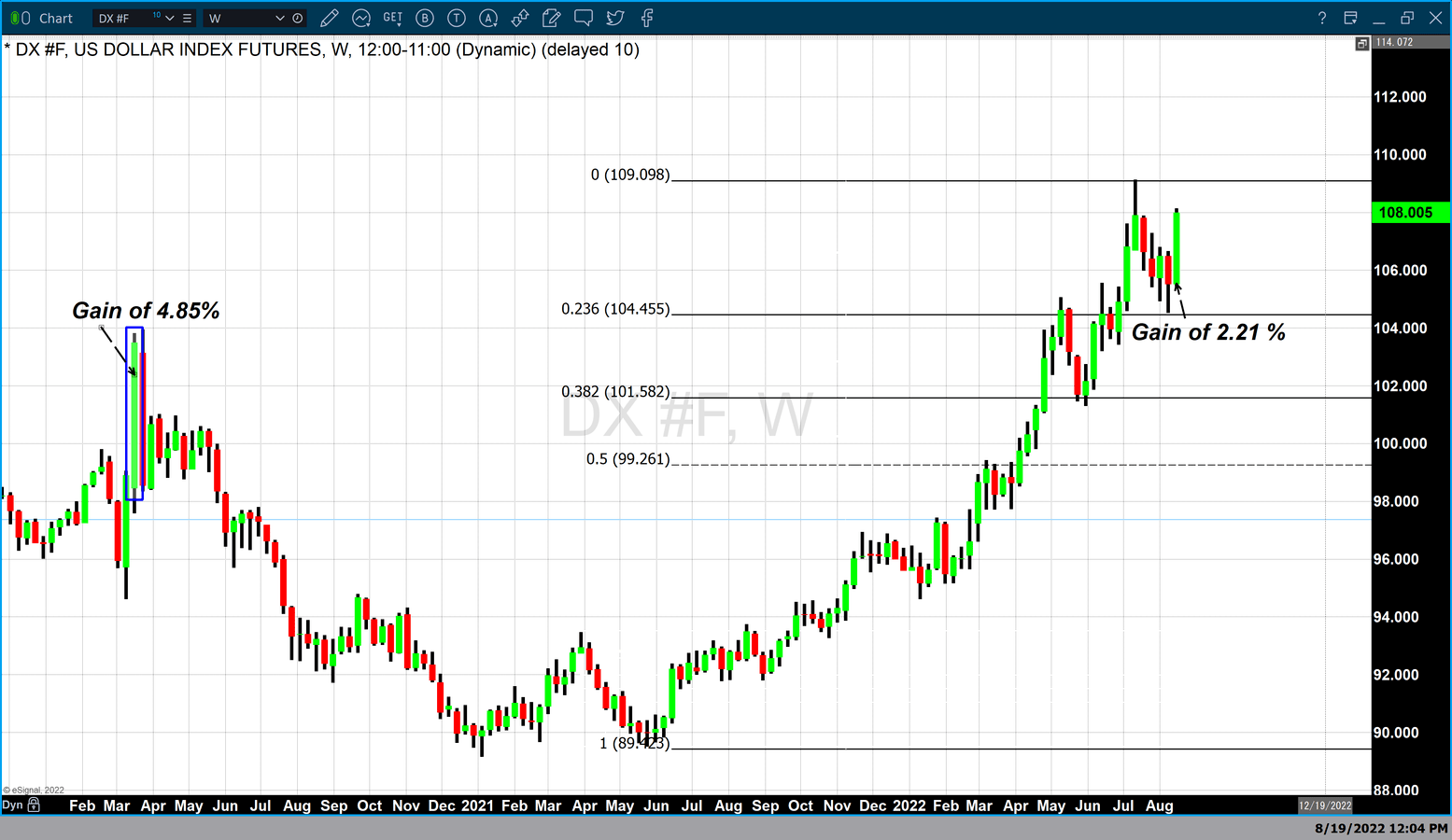
Task: Select the Aug label on the time axis
Action: tap(1159, 805)
